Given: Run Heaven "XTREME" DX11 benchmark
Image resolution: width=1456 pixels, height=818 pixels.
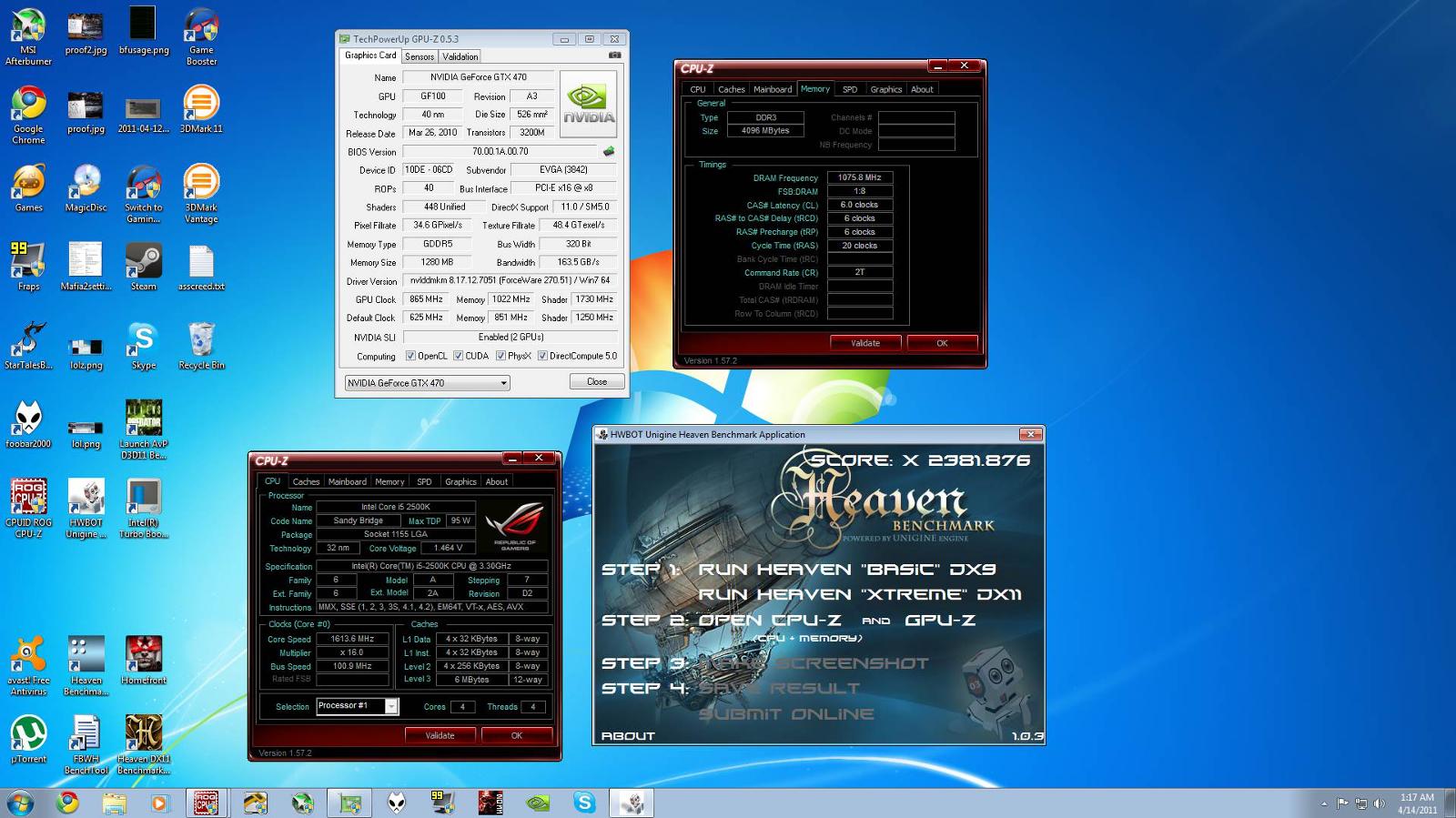Looking at the screenshot, I should tap(860, 595).
